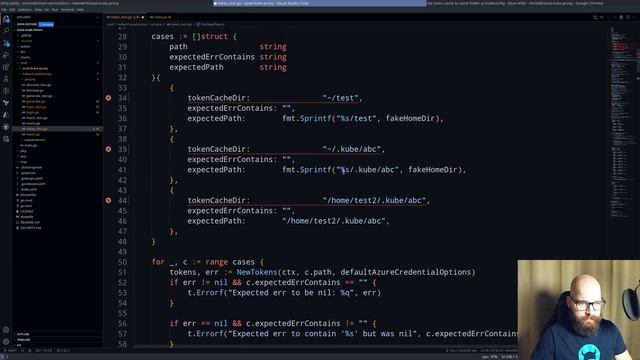Click "~/test" string on line 34
The height and width of the screenshot is (360, 640).
(340, 98)
